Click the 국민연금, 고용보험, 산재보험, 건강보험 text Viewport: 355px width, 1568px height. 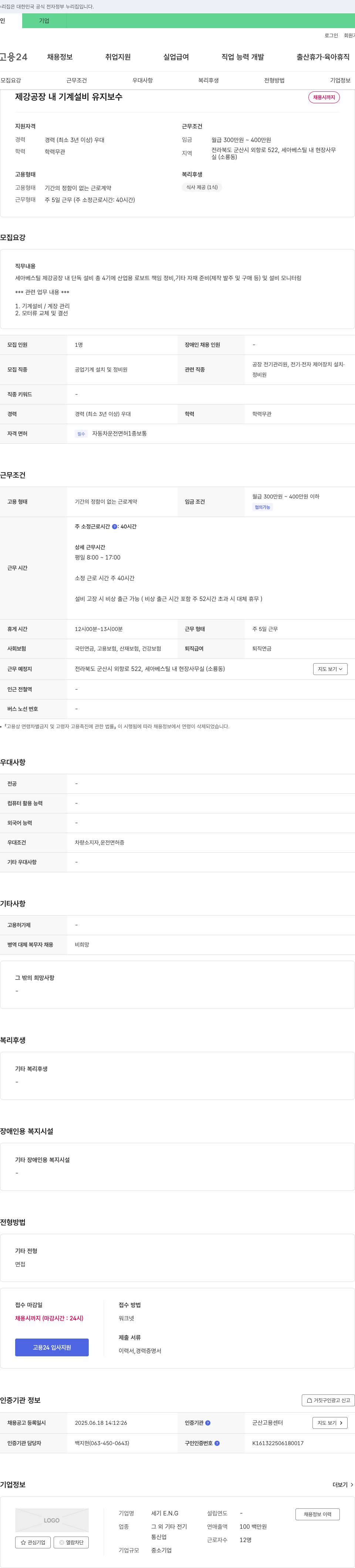[118, 648]
